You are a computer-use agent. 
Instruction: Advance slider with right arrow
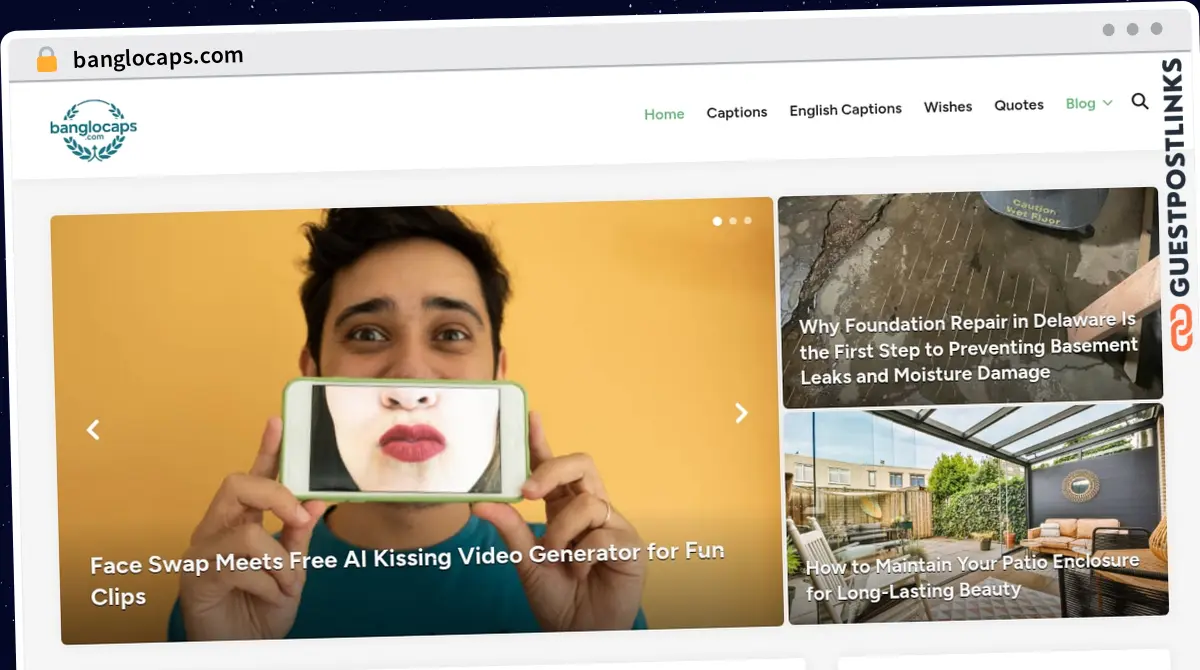point(741,413)
